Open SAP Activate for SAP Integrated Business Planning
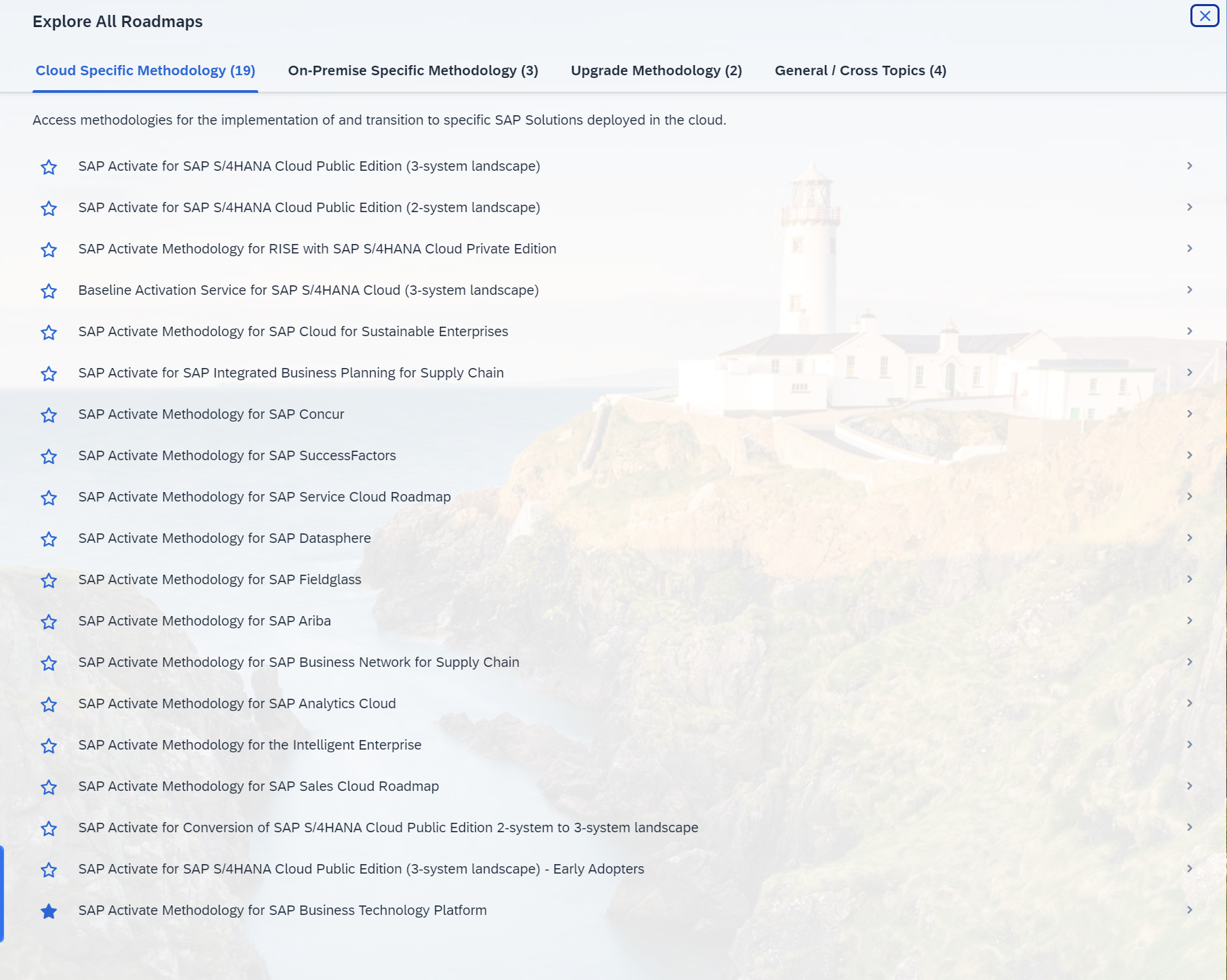 tap(291, 373)
